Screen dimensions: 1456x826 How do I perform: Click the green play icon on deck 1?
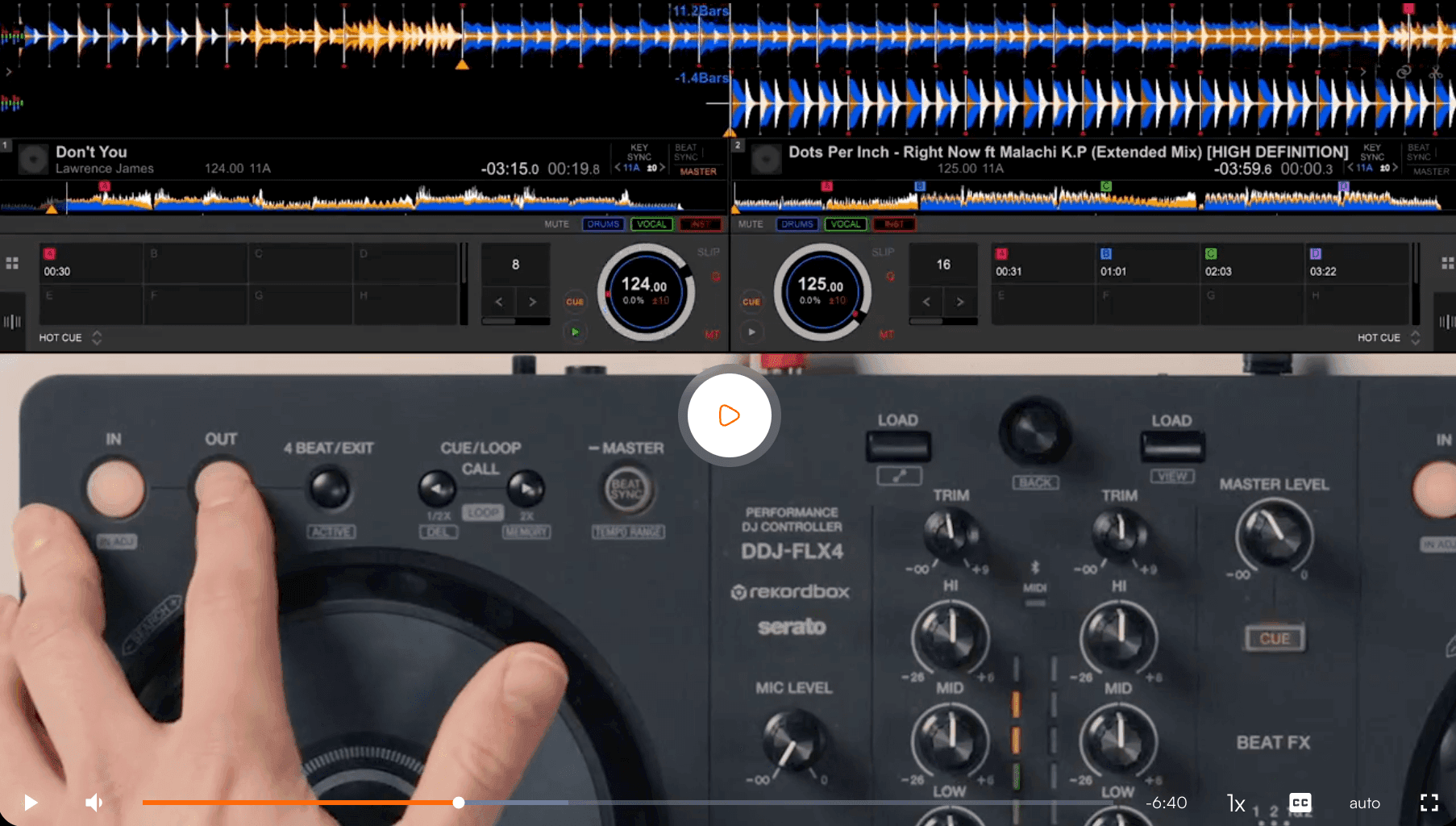[575, 332]
